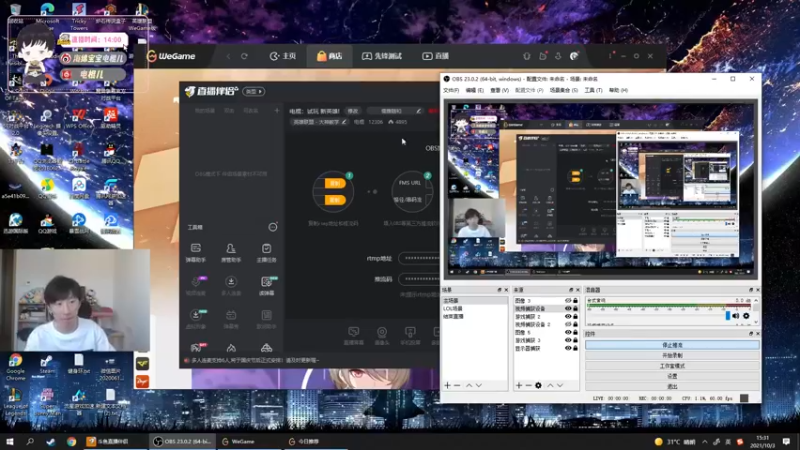The width and height of the screenshot is (800, 450).
Task: Open mode dropdown next to 直播伴侣 logo
Action: coord(254,91)
